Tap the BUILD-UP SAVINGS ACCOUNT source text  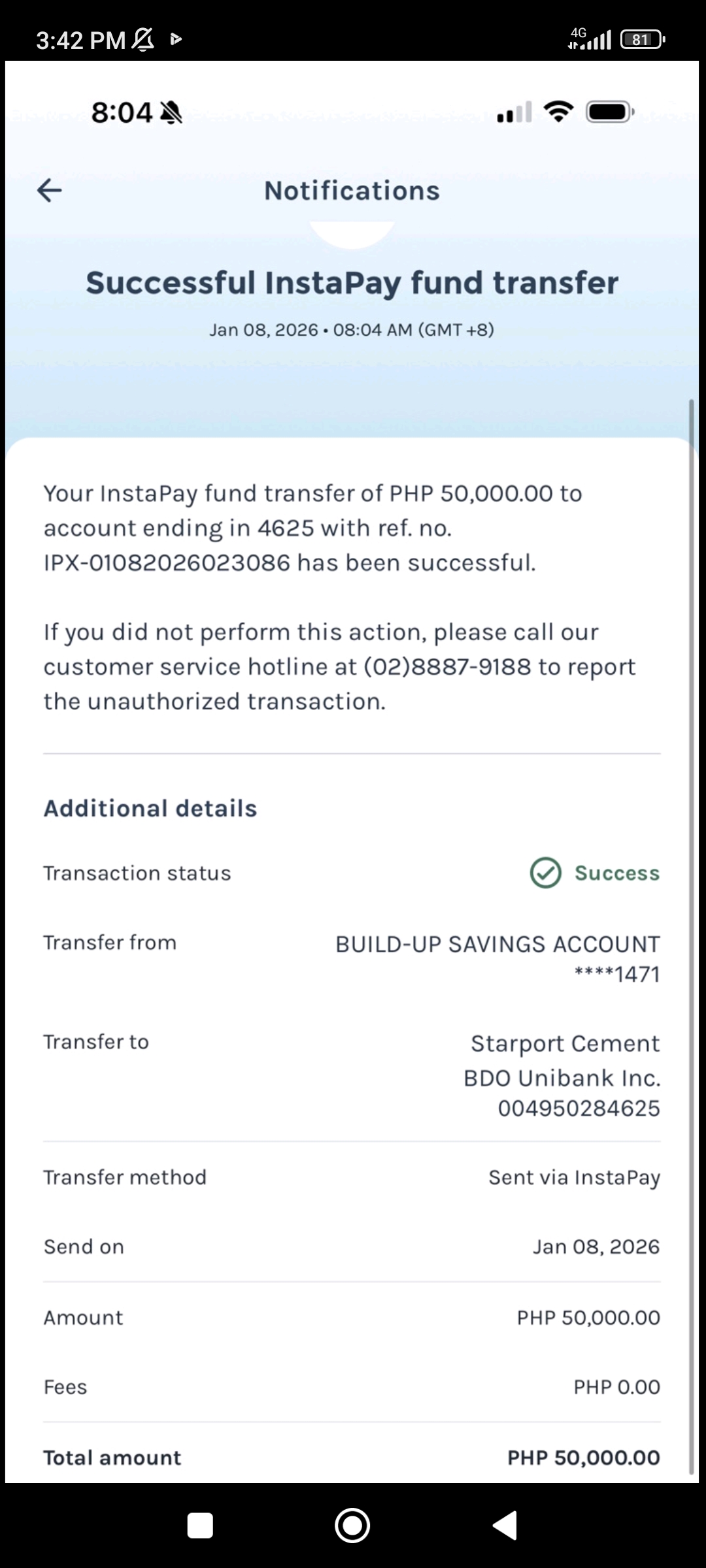click(497, 944)
